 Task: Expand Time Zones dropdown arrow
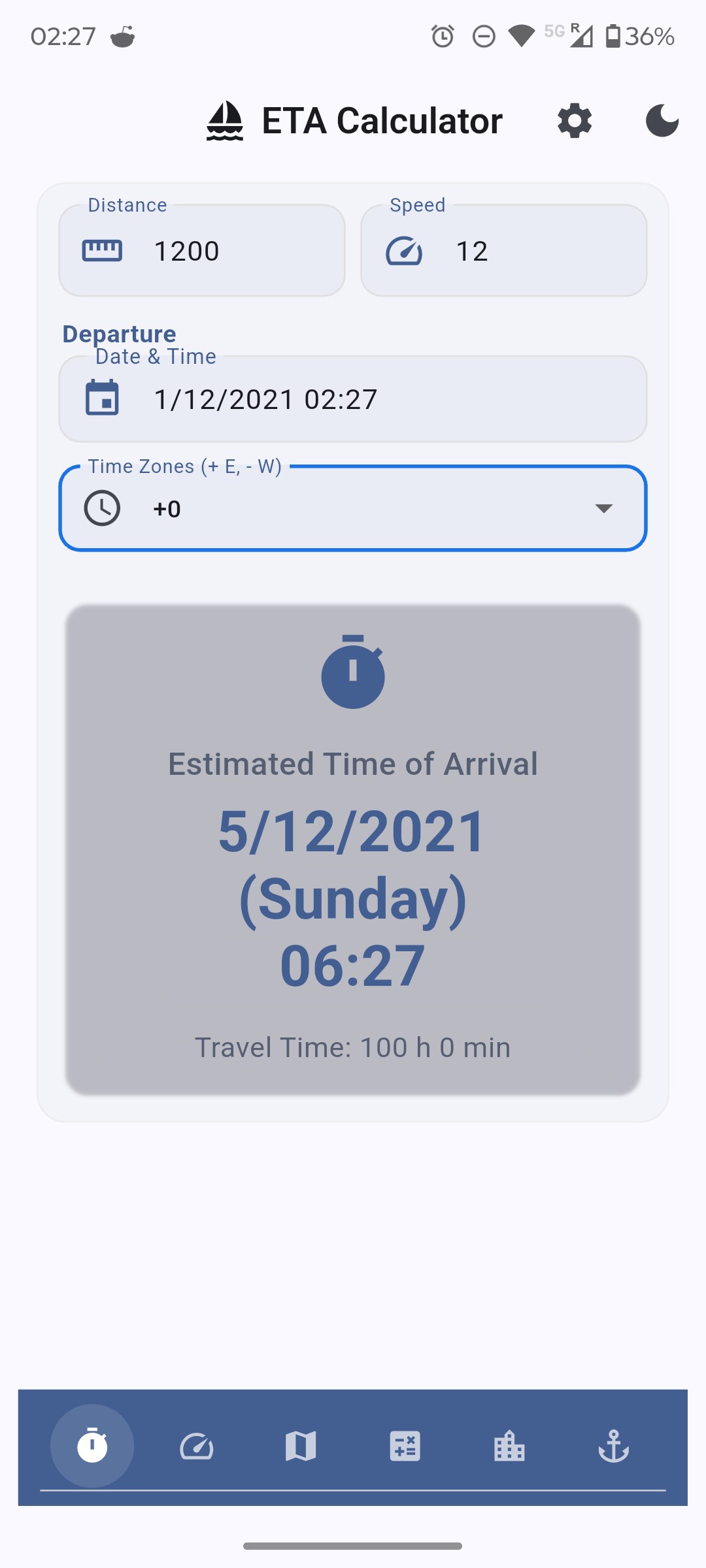(604, 508)
